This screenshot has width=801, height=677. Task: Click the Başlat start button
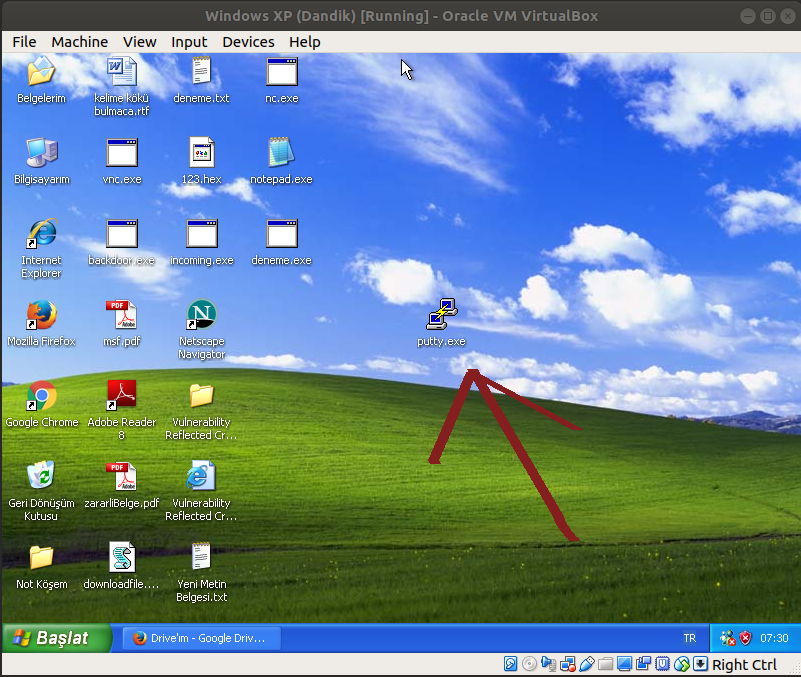(56, 638)
